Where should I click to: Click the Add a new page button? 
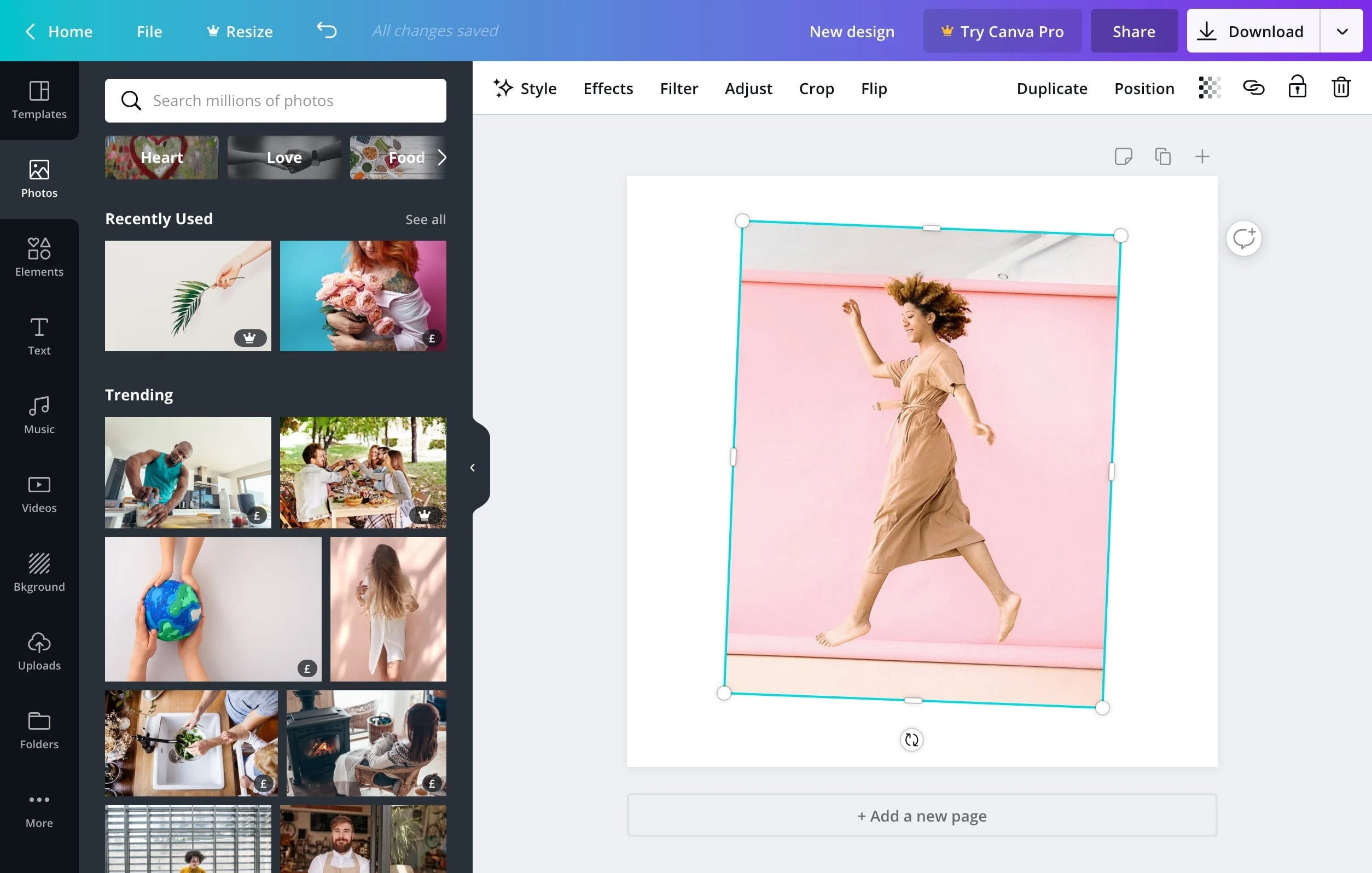920,815
